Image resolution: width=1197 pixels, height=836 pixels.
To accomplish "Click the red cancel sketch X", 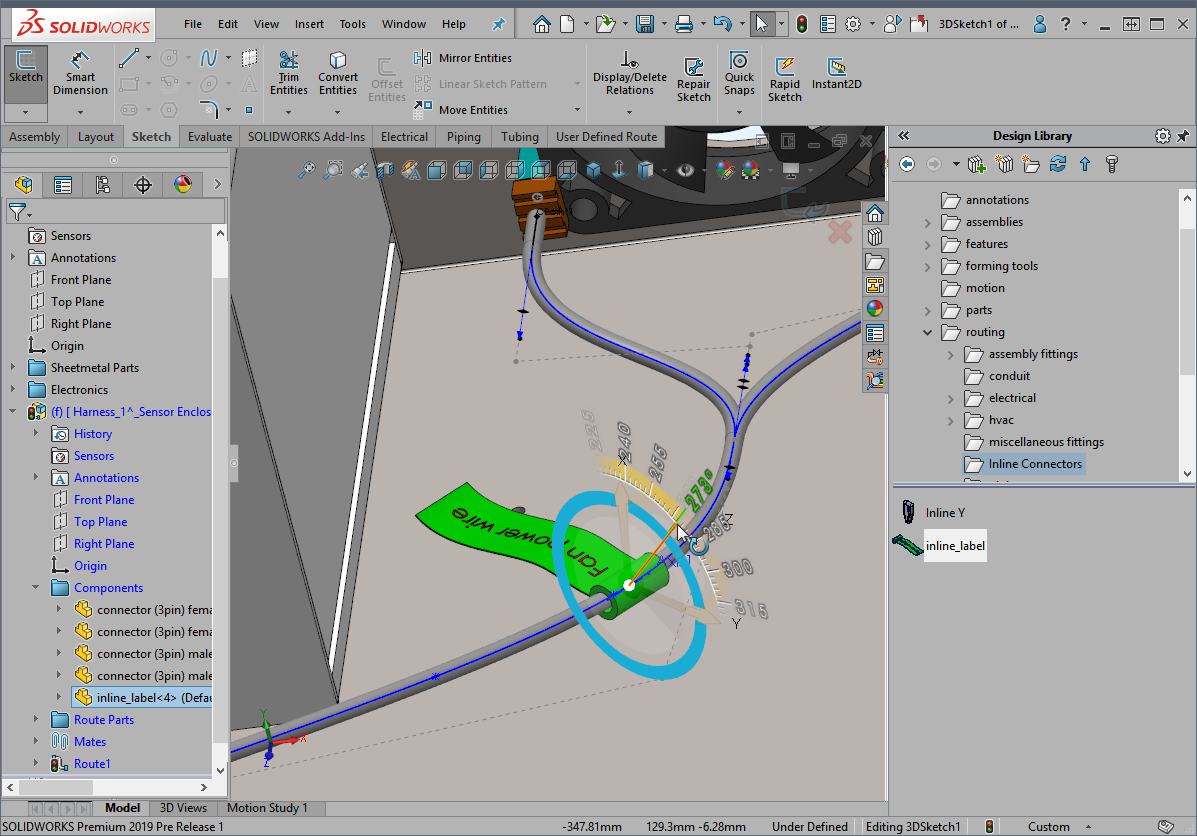I will [x=840, y=232].
